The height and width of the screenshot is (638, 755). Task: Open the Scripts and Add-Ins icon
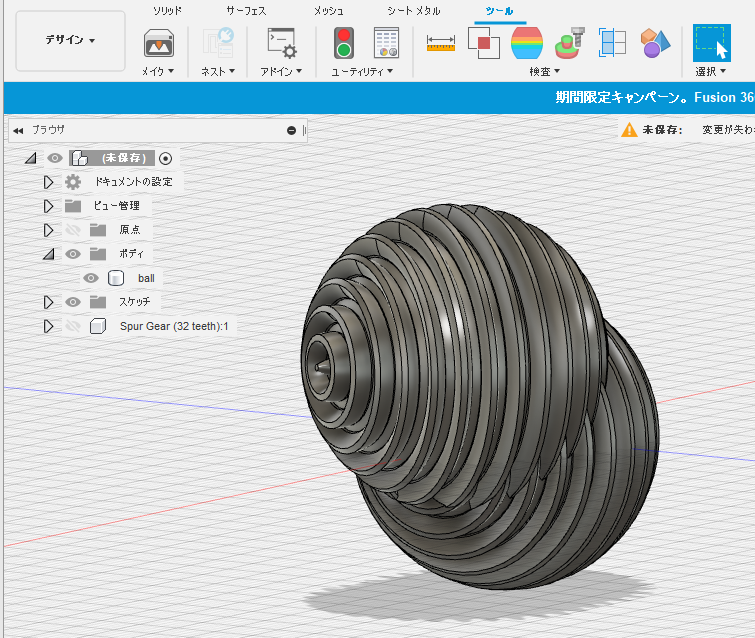pyautogui.click(x=282, y=43)
